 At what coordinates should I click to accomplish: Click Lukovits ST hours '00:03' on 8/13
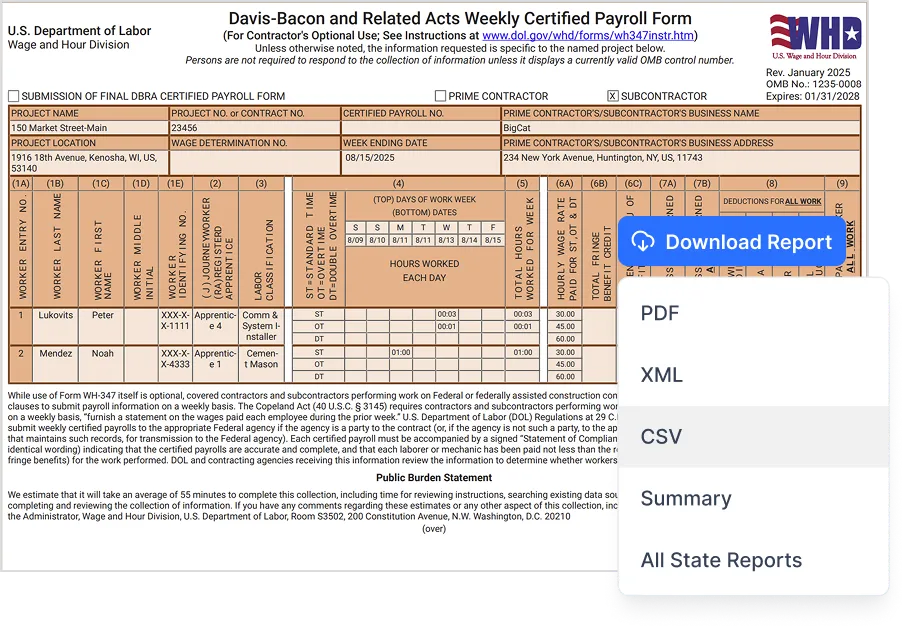pos(446,314)
